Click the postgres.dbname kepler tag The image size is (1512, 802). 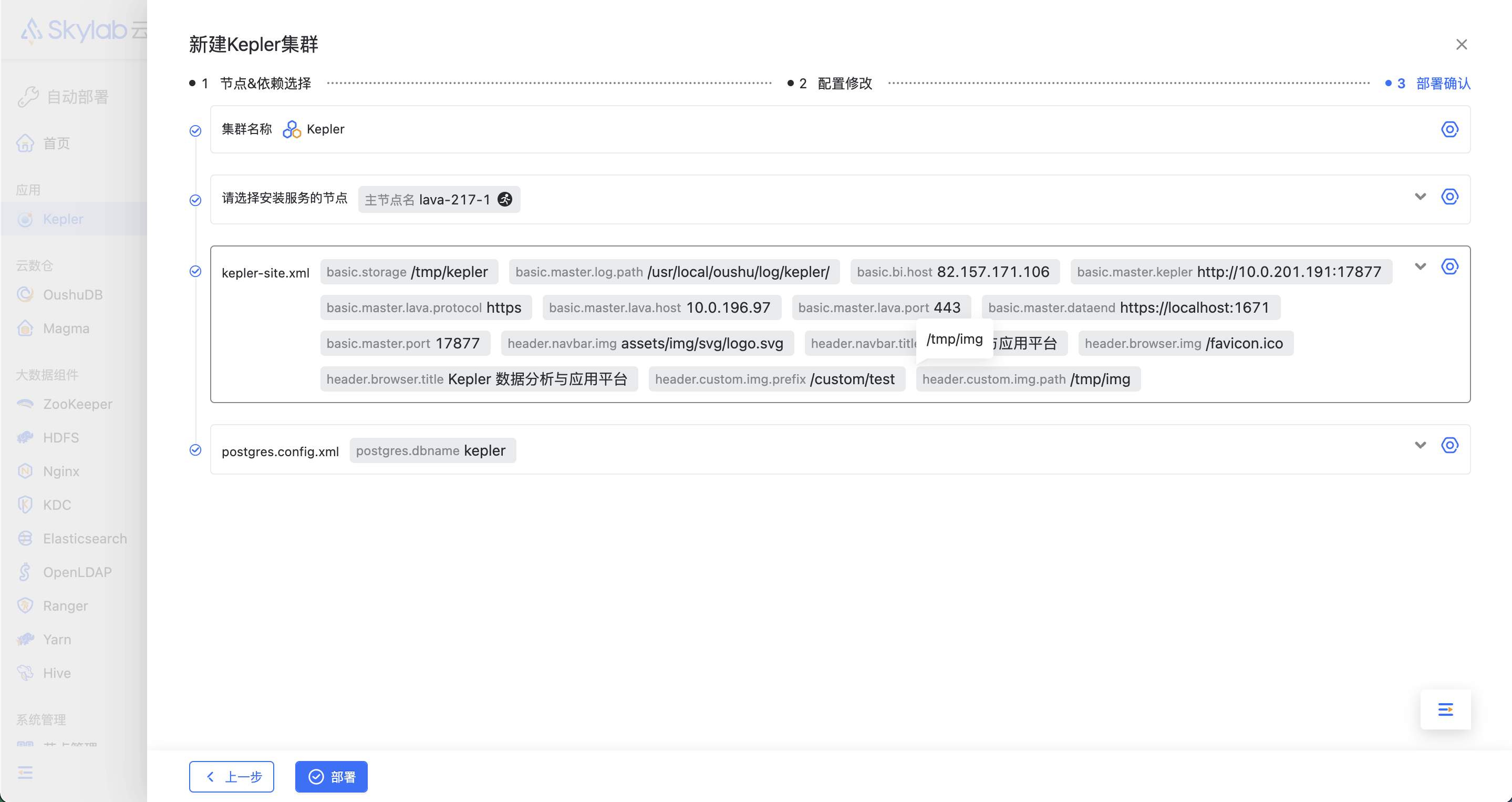(x=433, y=450)
